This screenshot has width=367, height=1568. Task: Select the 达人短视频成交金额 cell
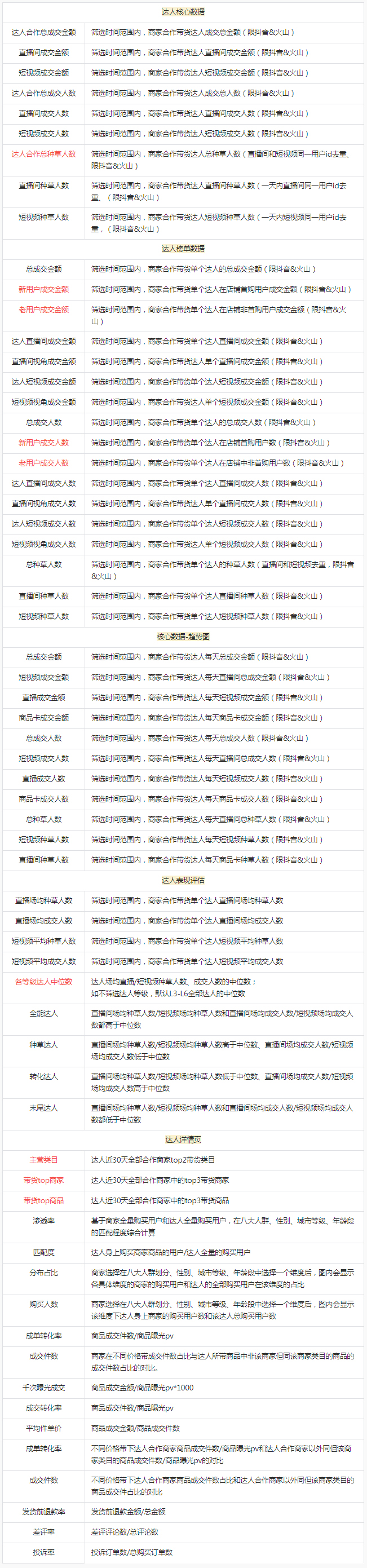[44, 382]
